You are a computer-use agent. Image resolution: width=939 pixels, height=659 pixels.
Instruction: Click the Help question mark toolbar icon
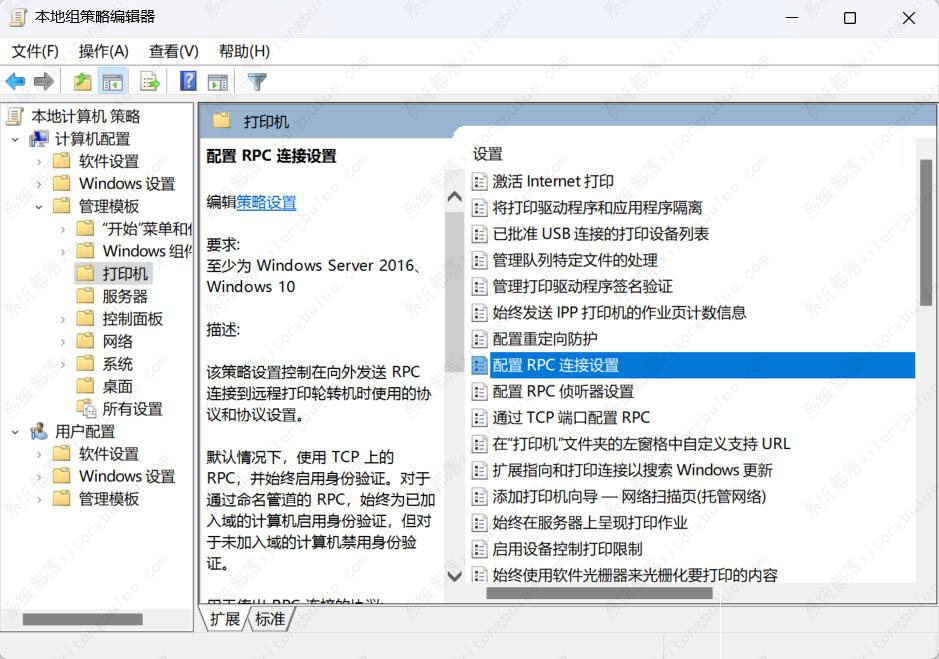click(186, 81)
